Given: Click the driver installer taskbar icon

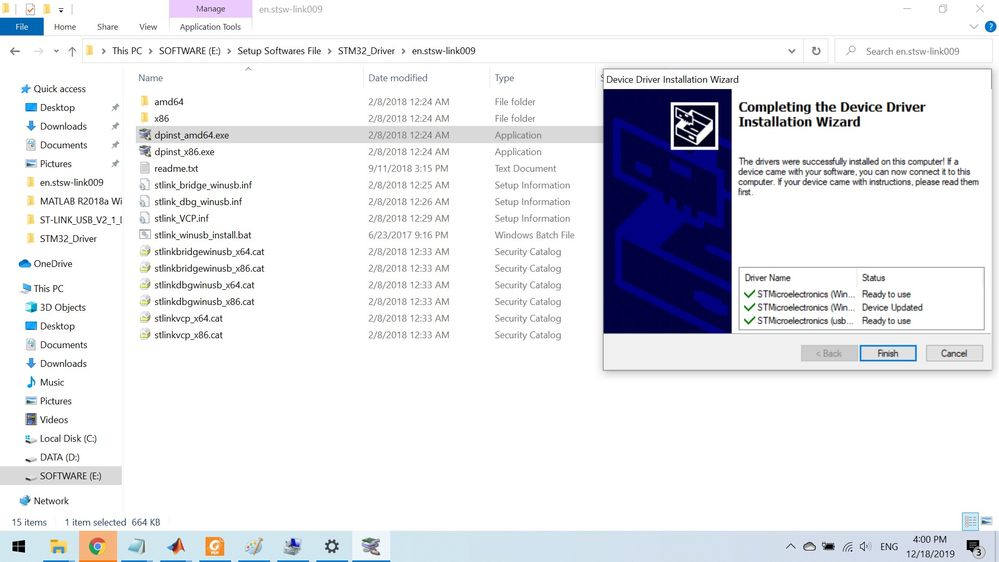Looking at the screenshot, I should (x=370, y=546).
